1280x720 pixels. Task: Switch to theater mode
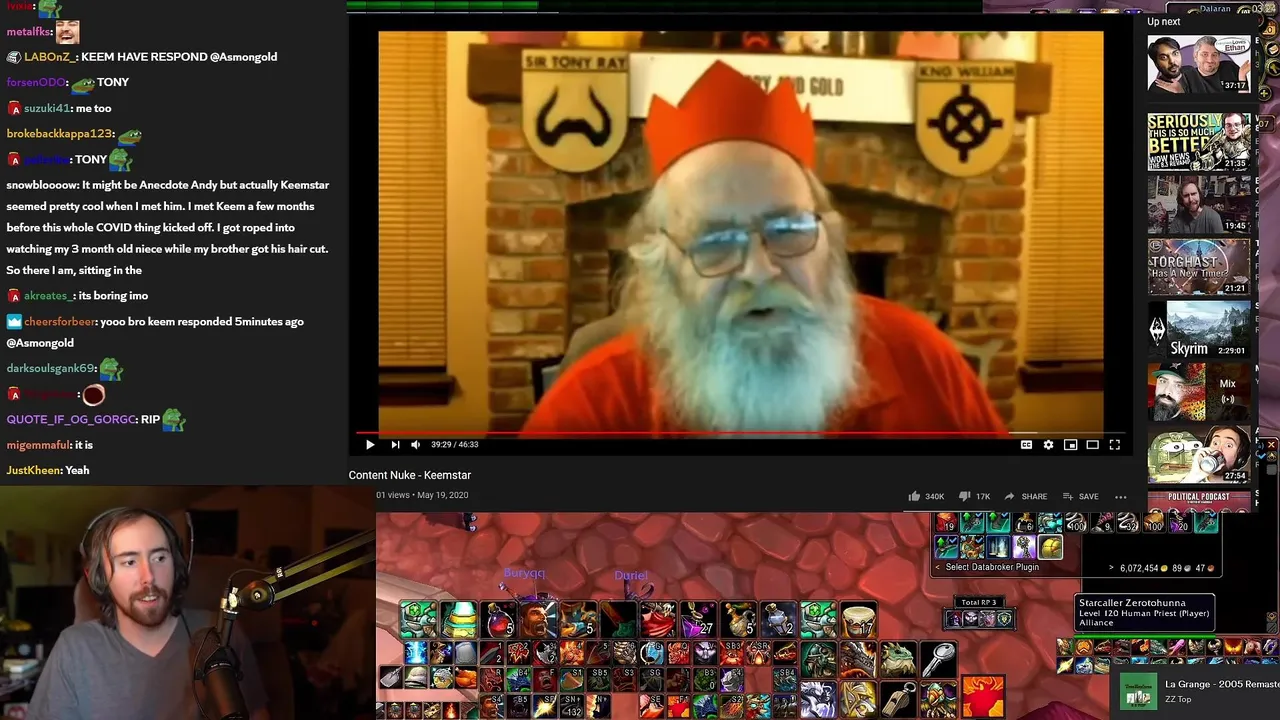point(1092,445)
